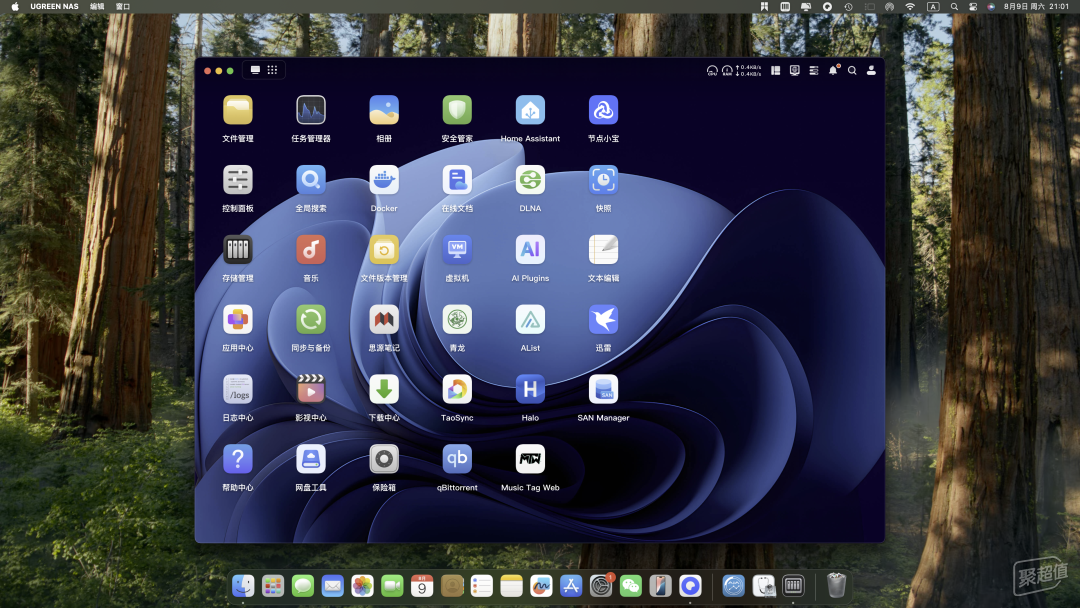Click the monitor icon in NAS toolbar
Viewport: 1080px width, 608px height.
(794, 70)
